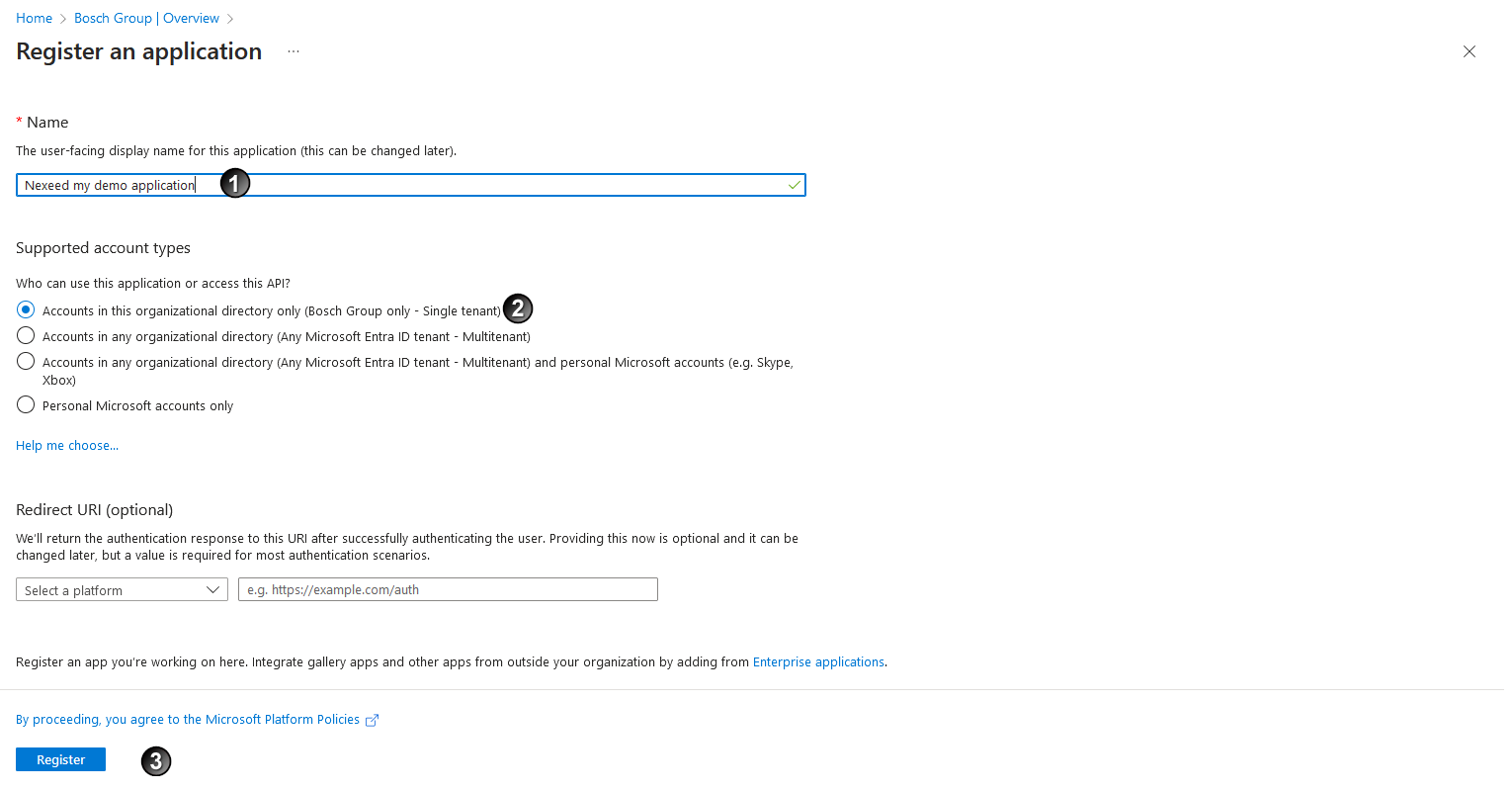Choose "Personal Microsoft accounts only" option

[x=25, y=404]
